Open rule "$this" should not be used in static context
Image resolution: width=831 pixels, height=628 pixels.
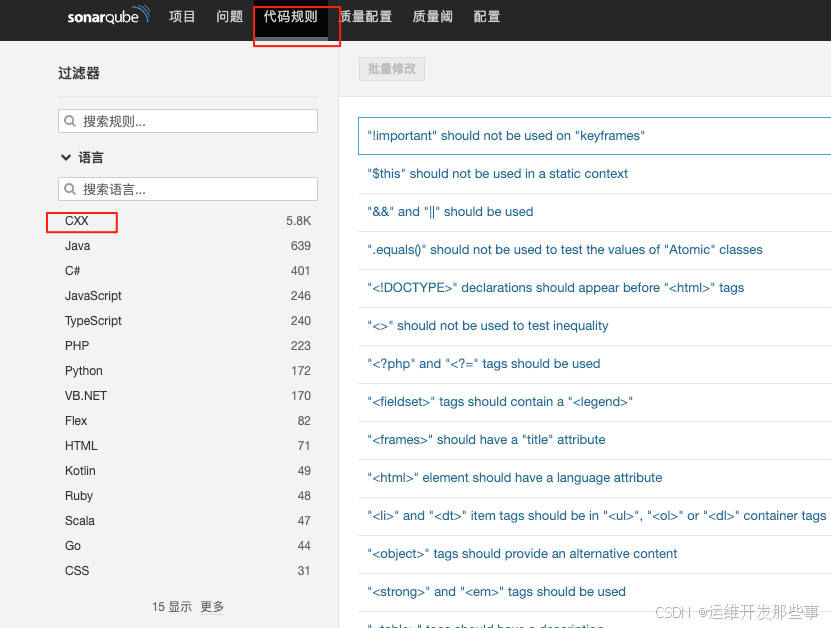coord(497,173)
